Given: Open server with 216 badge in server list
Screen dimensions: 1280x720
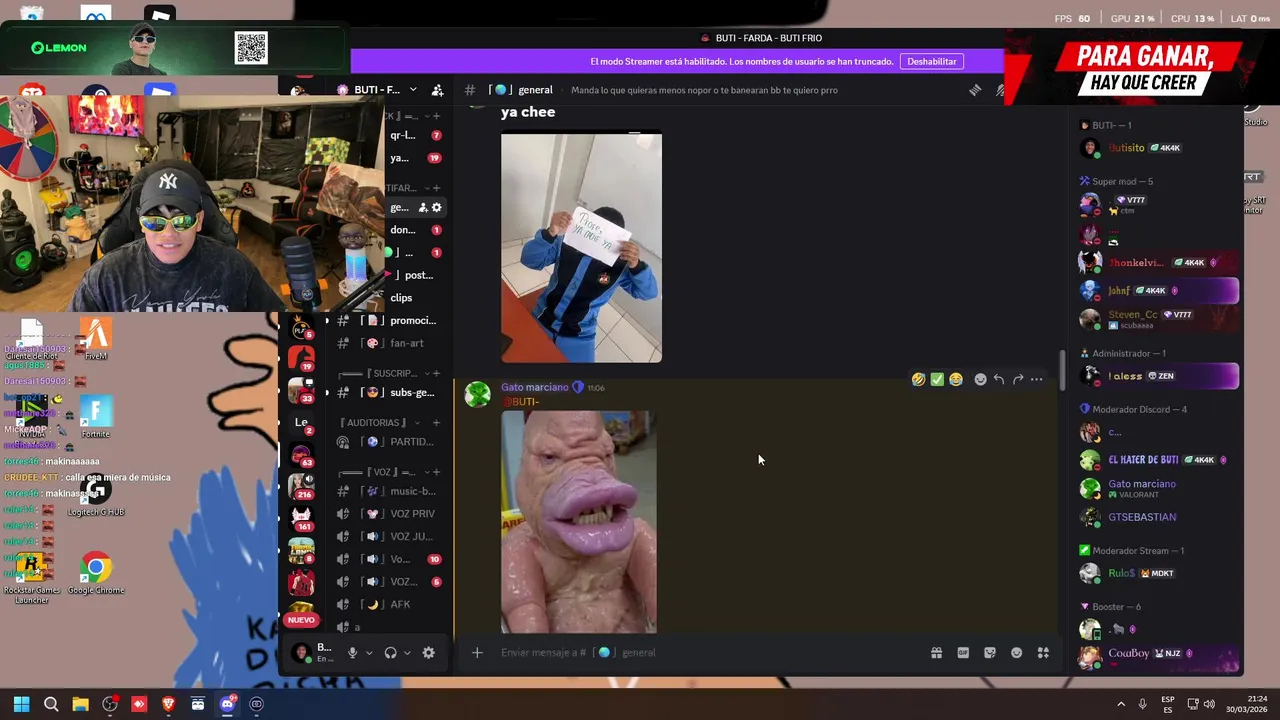Looking at the screenshot, I should tap(301, 487).
